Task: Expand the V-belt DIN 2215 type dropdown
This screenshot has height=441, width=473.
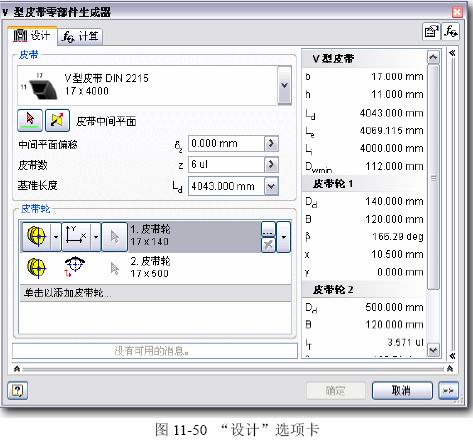Action: pyautogui.click(x=284, y=85)
